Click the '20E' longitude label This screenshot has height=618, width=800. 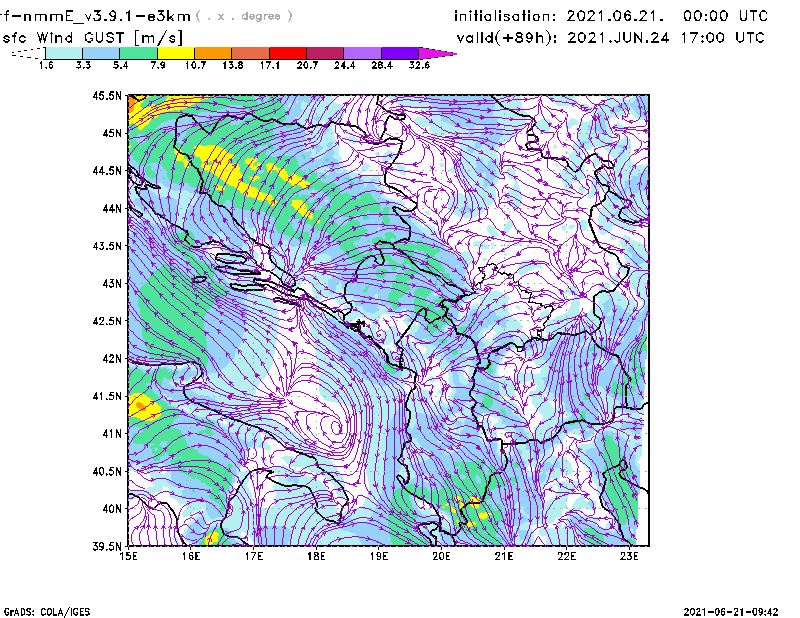pos(441,556)
